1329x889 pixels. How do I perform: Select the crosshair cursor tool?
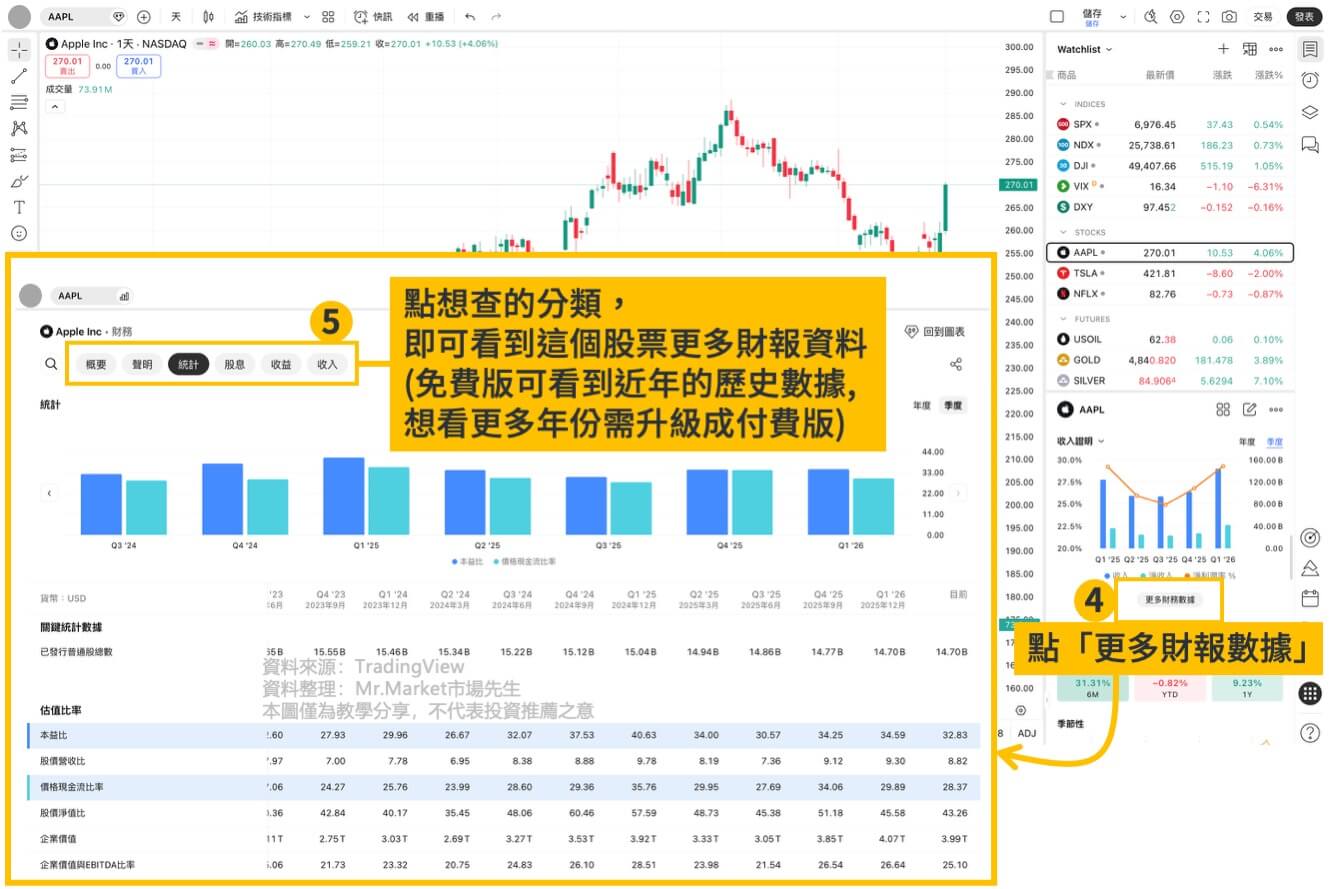pos(18,48)
